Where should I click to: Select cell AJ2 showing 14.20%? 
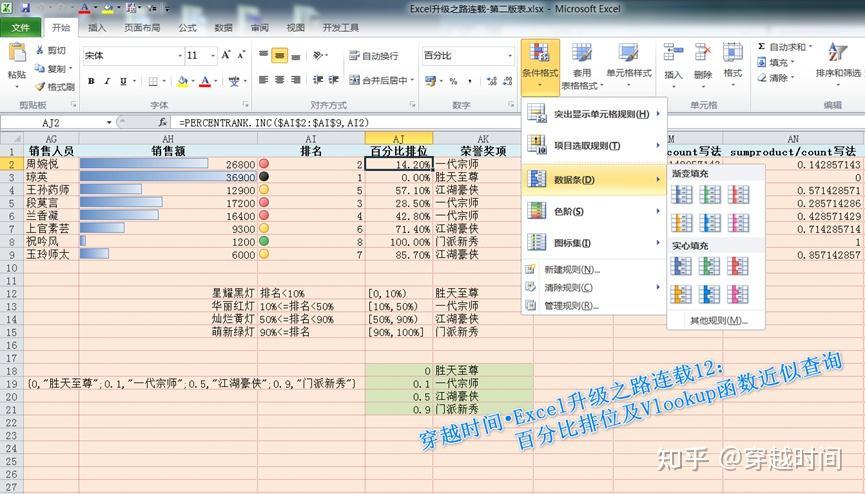point(398,164)
